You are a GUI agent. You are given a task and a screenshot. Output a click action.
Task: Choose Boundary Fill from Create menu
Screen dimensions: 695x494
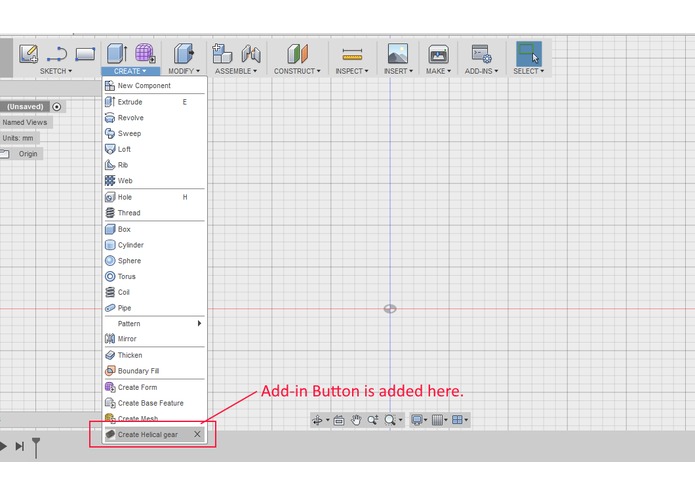[x=154, y=371]
